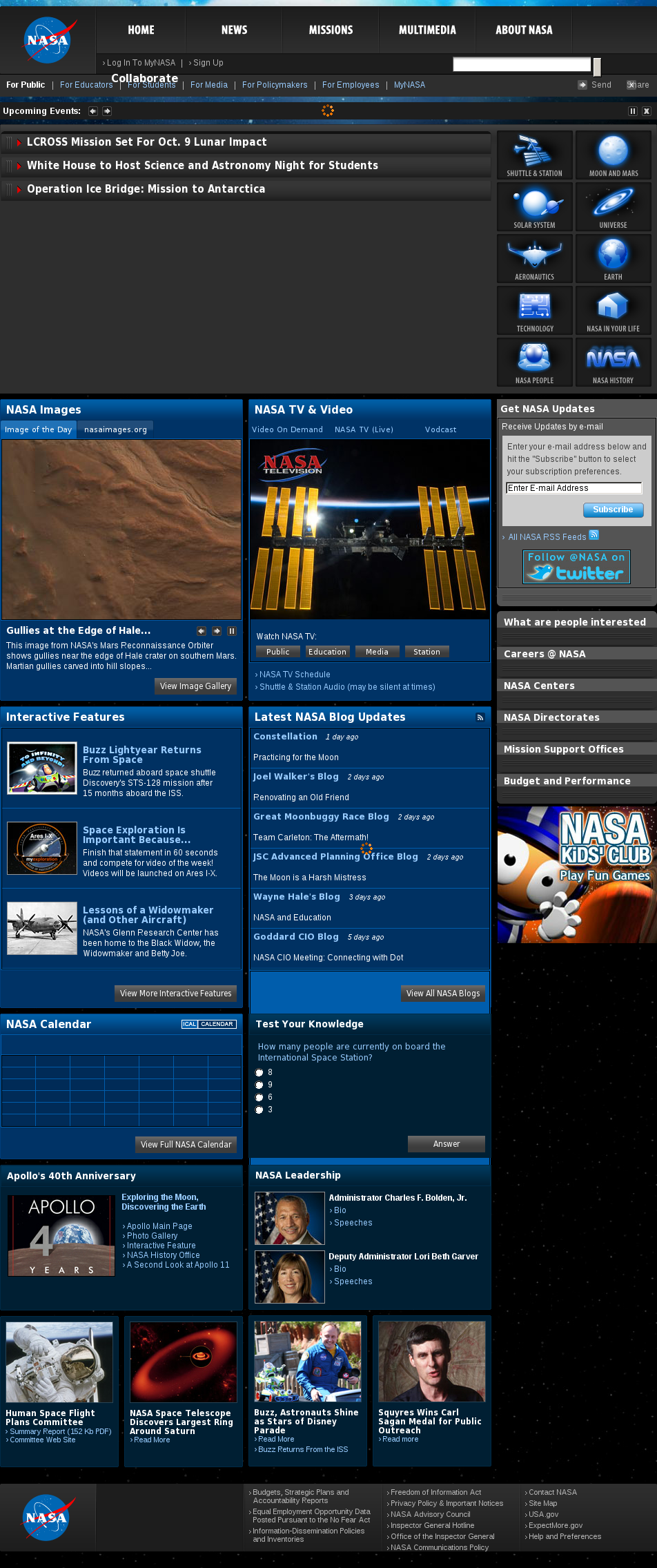Expand Operation Ice Bridge headline
Screen dimensions: 657x1568
246,189
